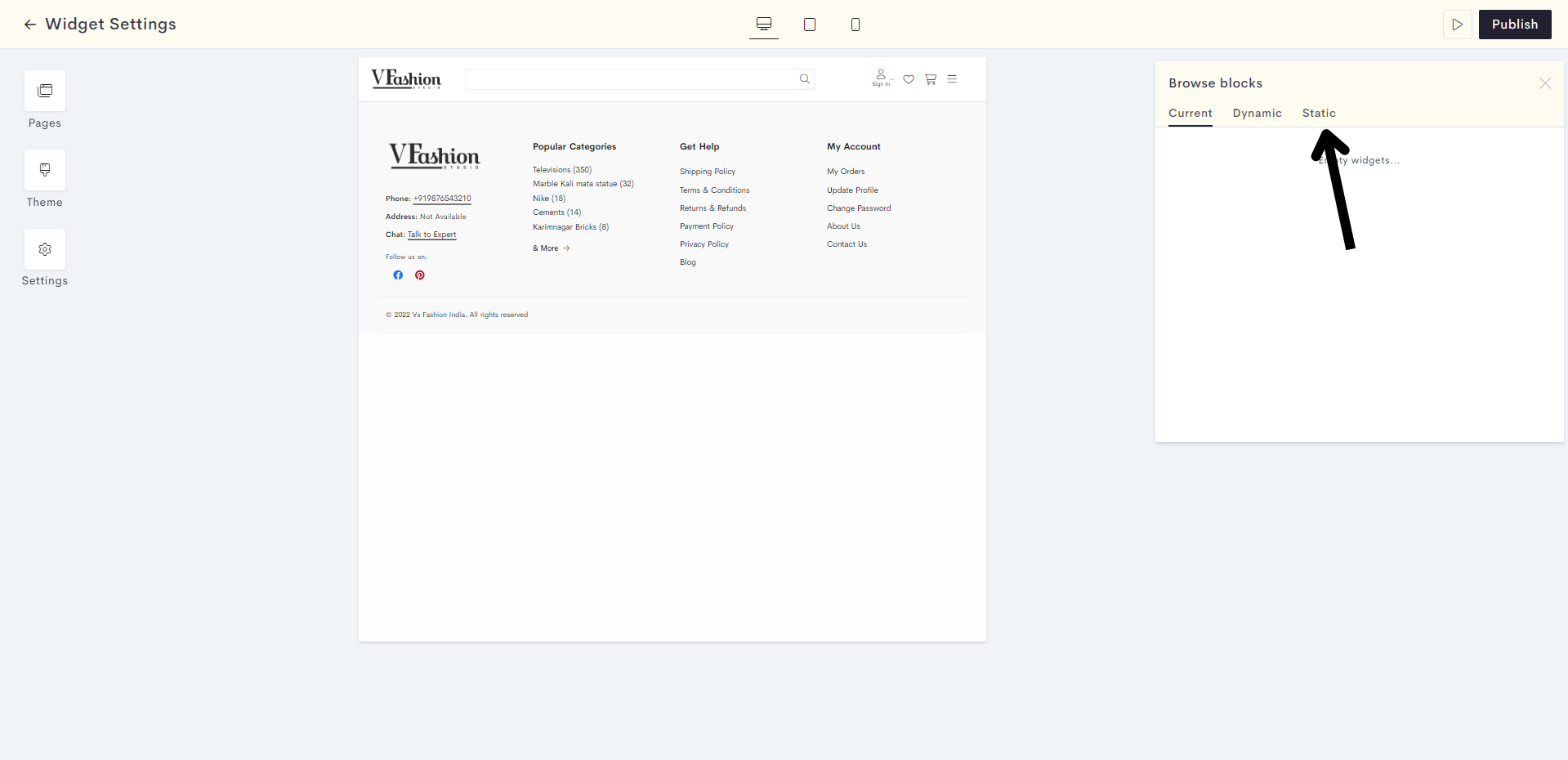Open Update Profile link
This screenshot has width=1568, height=760.
point(853,190)
